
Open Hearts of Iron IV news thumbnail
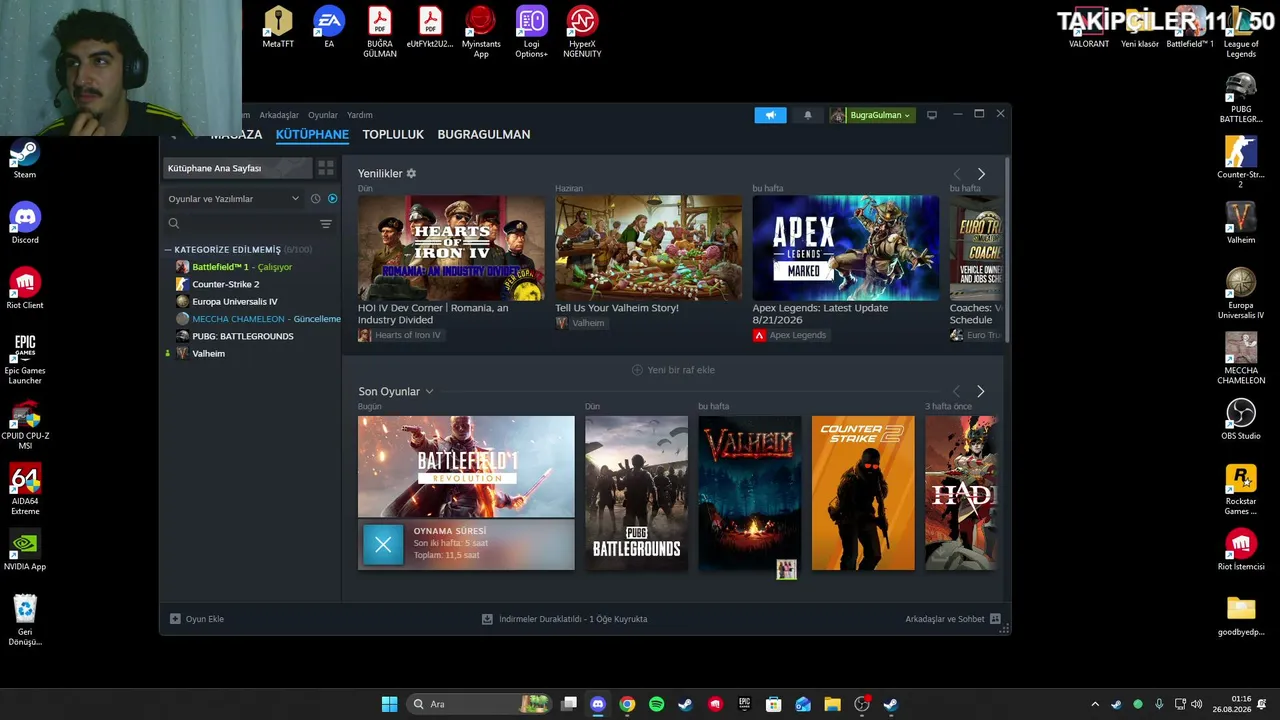pyautogui.click(x=452, y=248)
